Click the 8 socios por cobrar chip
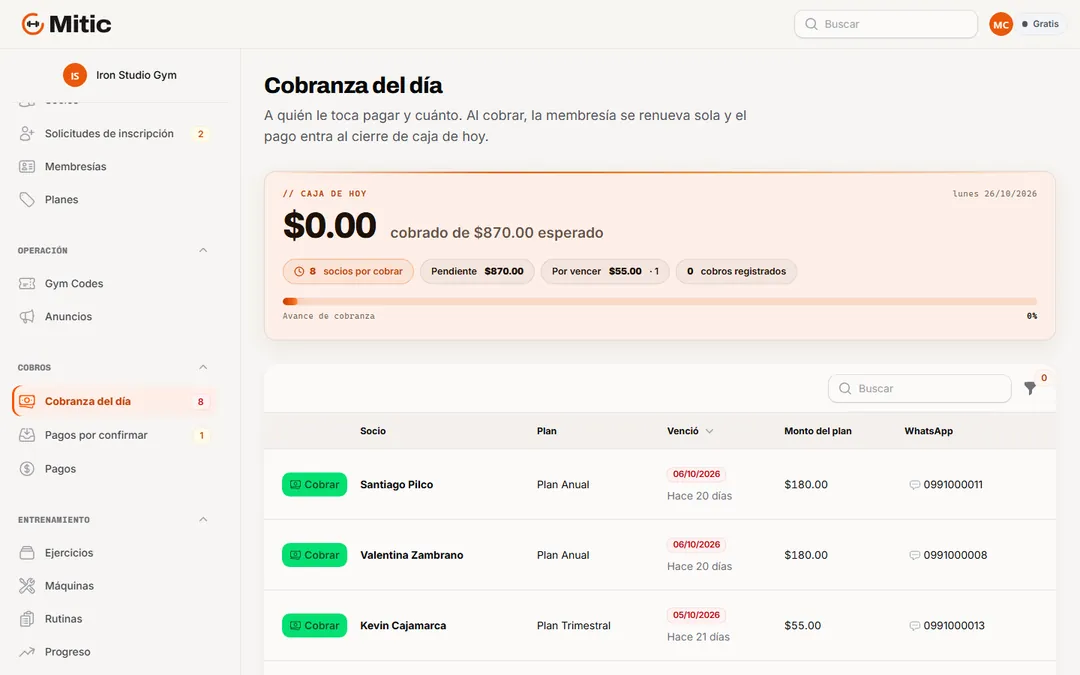 tap(348, 271)
